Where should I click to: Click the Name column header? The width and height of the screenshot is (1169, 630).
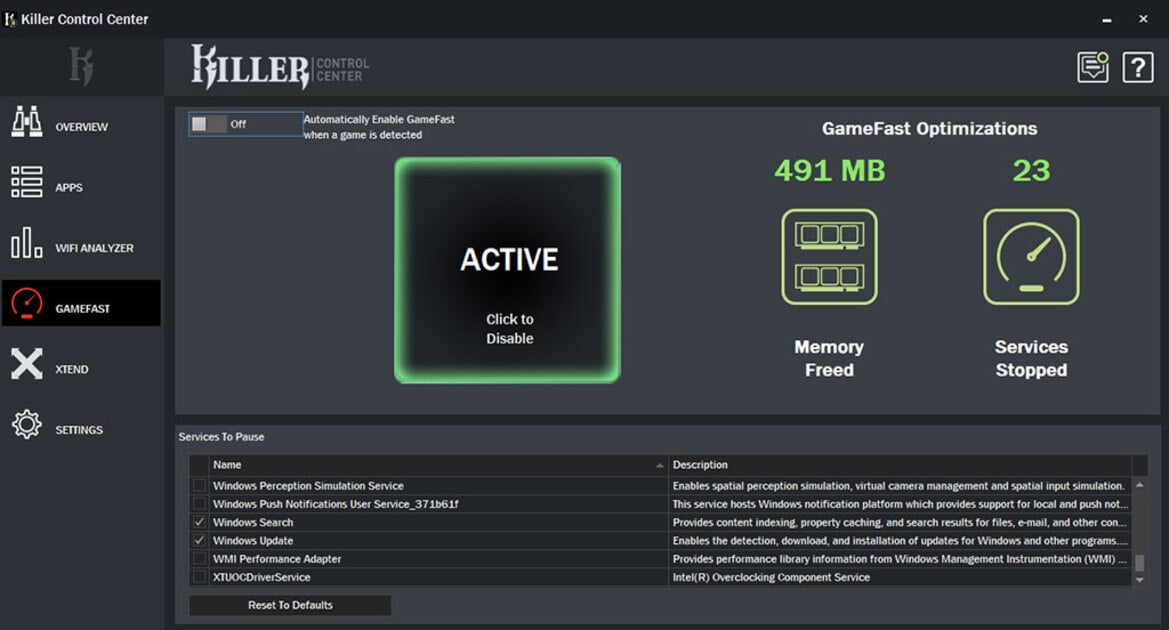coord(438,464)
